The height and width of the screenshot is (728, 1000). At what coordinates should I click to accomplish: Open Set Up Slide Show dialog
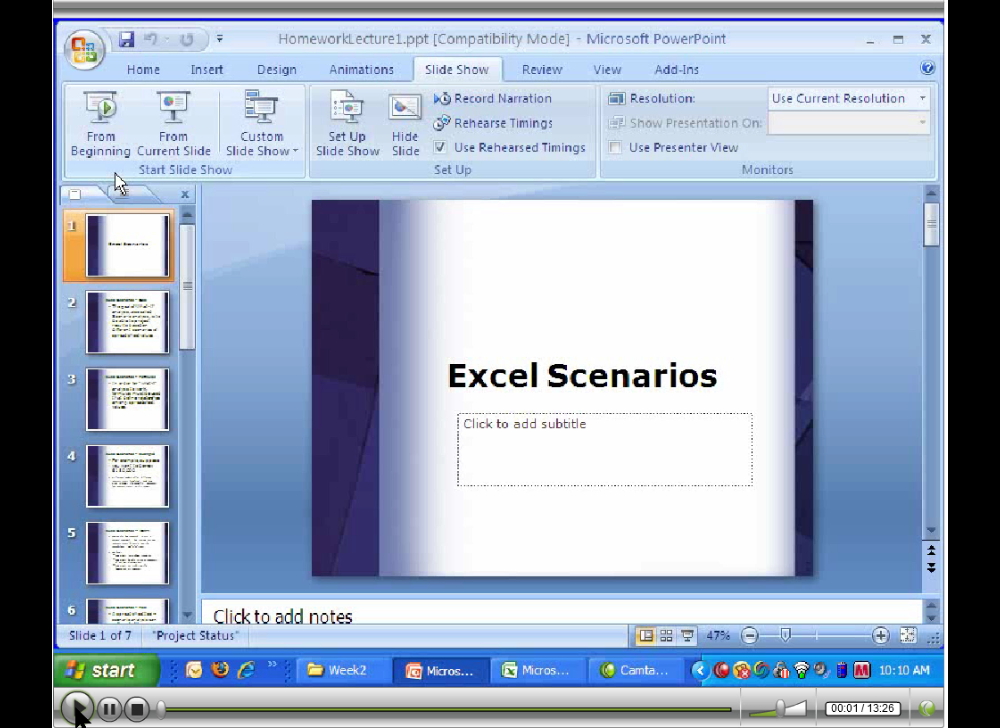click(x=347, y=123)
